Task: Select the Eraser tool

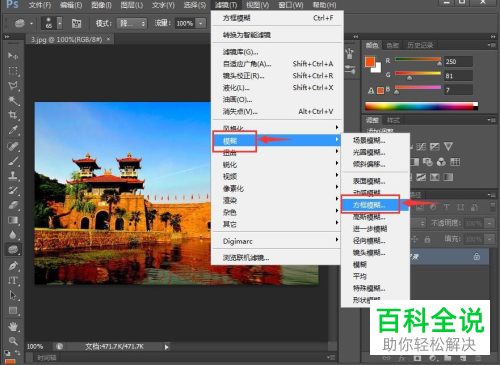Action: click(13, 205)
